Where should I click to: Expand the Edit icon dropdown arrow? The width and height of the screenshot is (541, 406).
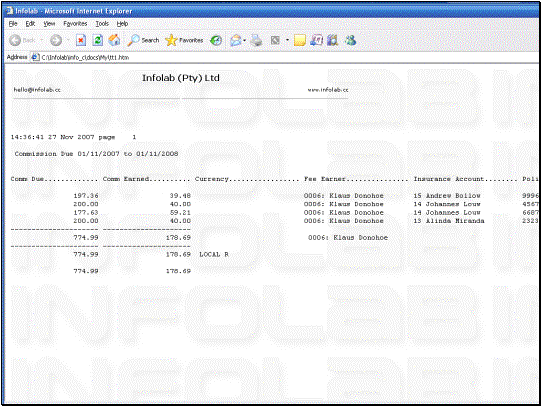pyautogui.click(x=287, y=40)
